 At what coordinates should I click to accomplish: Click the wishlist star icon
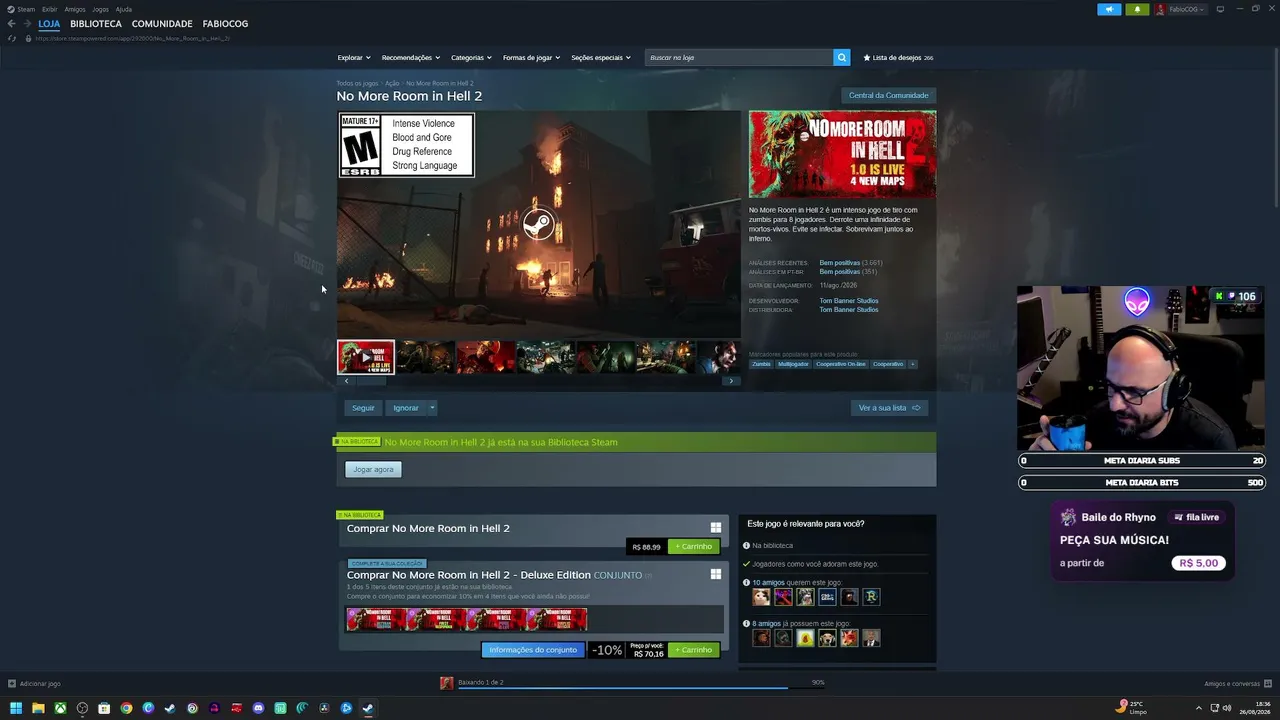(x=867, y=57)
